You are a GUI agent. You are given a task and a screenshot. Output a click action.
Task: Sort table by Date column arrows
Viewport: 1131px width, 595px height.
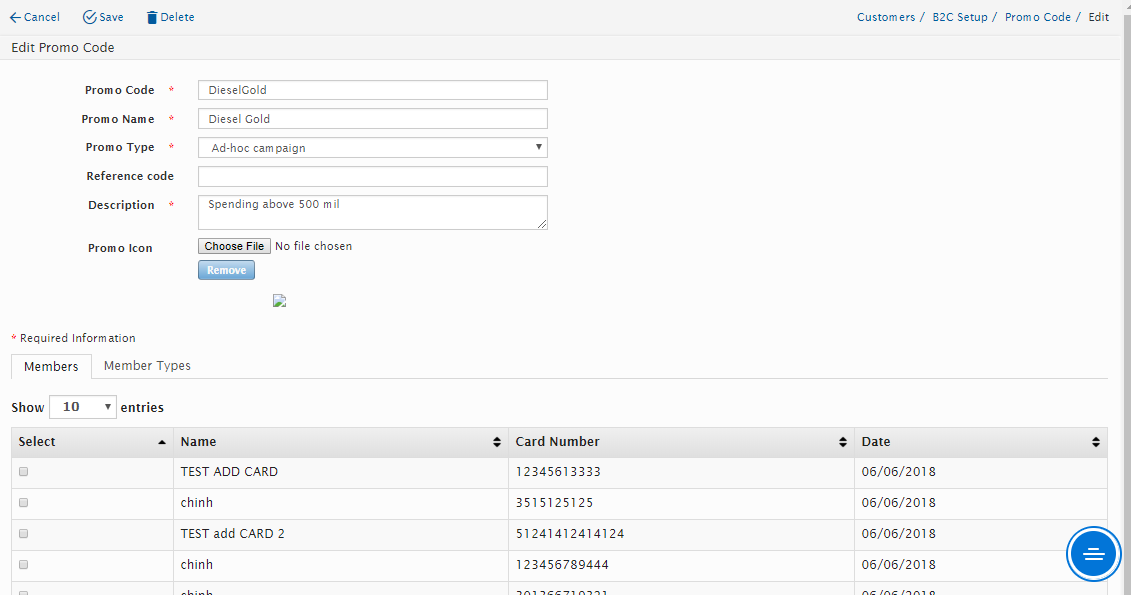point(1096,442)
